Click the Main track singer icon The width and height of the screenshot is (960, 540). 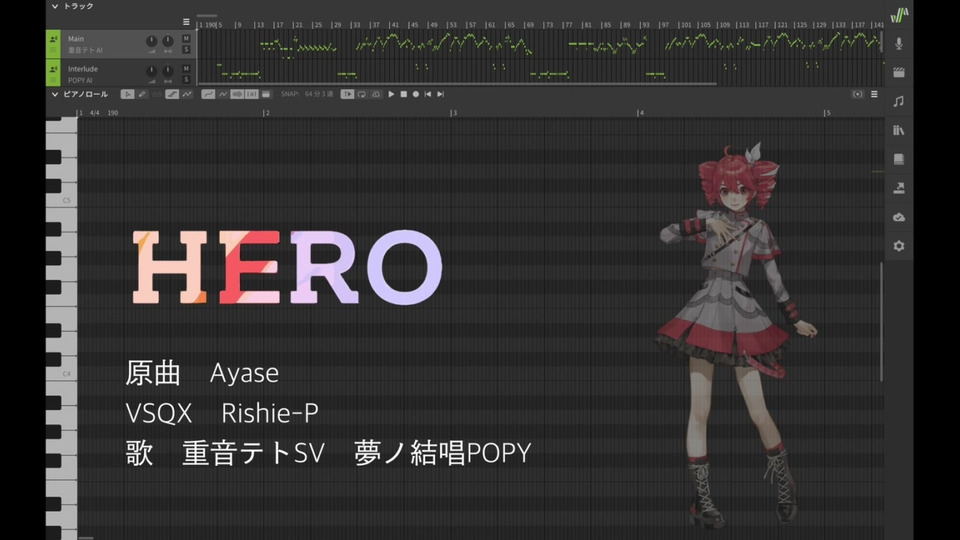click(x=53, y=39)
